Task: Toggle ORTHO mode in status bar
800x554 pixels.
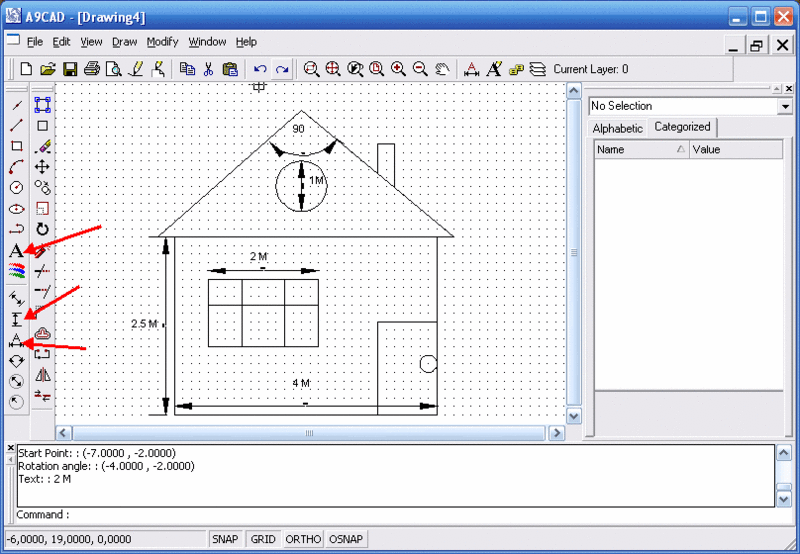Action: [303, 539]
